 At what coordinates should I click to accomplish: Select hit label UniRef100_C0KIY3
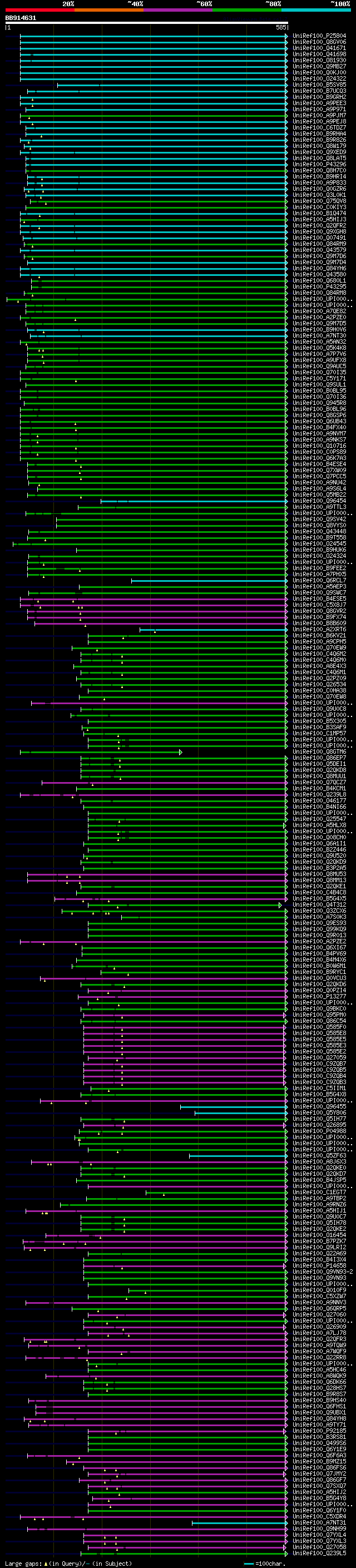tap(319, 207)
